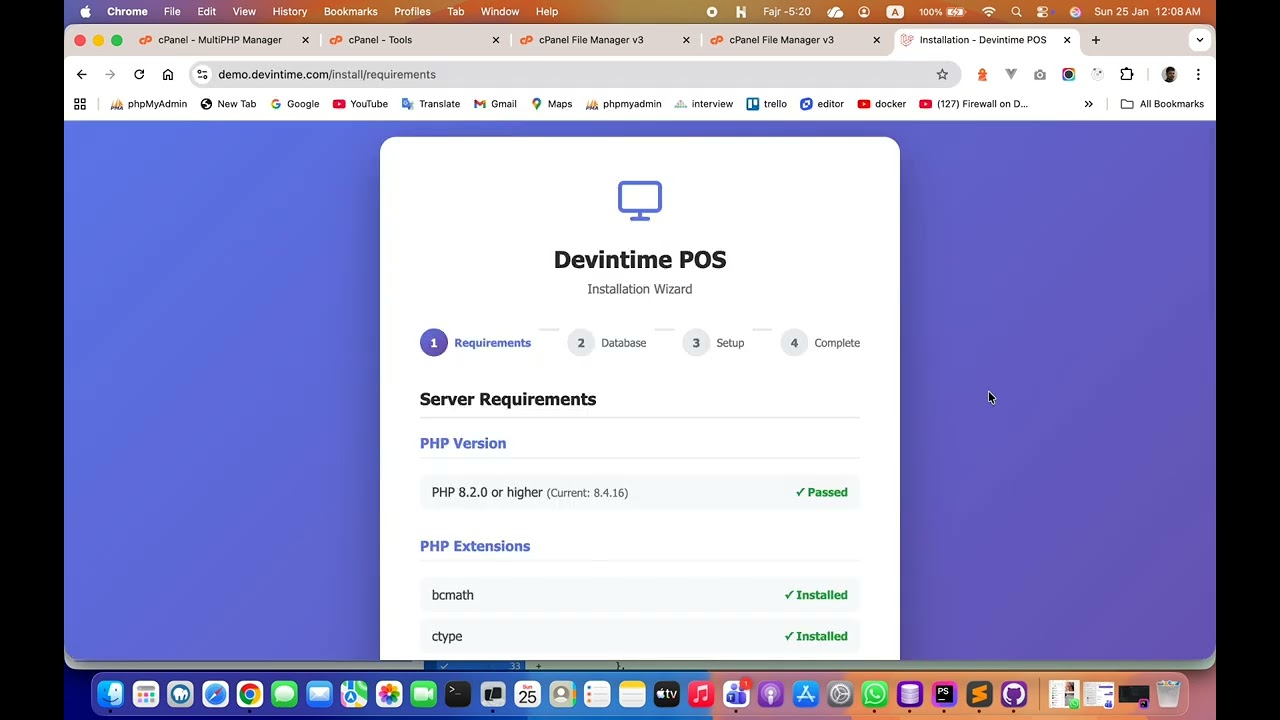Select wizard step 2 Database
This screenshot has height=720, width=1280.
click(607, 343)
